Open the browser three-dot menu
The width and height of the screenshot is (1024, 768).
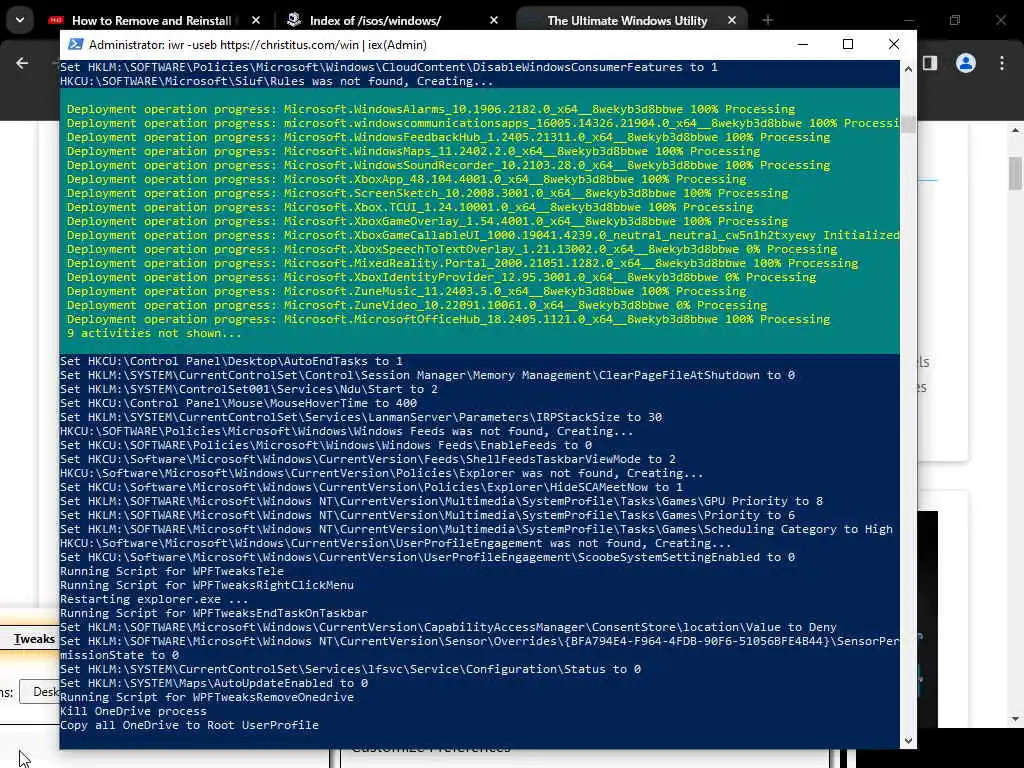1002,63
